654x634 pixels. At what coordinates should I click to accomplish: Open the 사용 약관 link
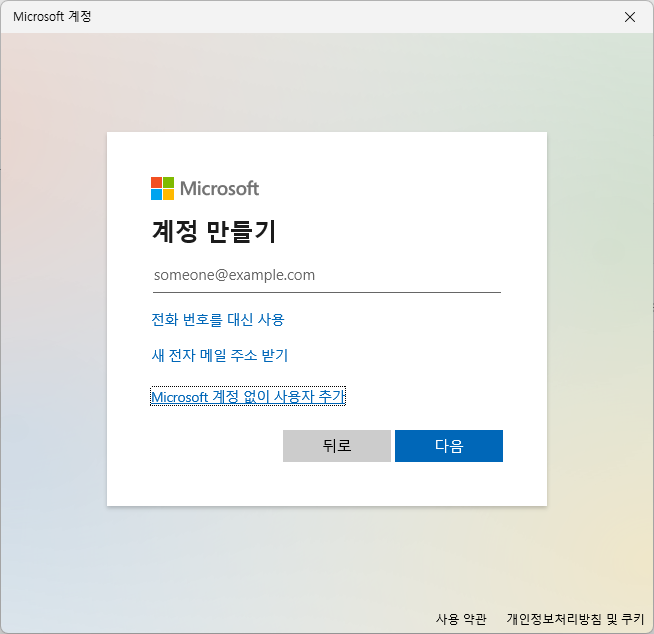pyautogui.click(x=461, y=619)
